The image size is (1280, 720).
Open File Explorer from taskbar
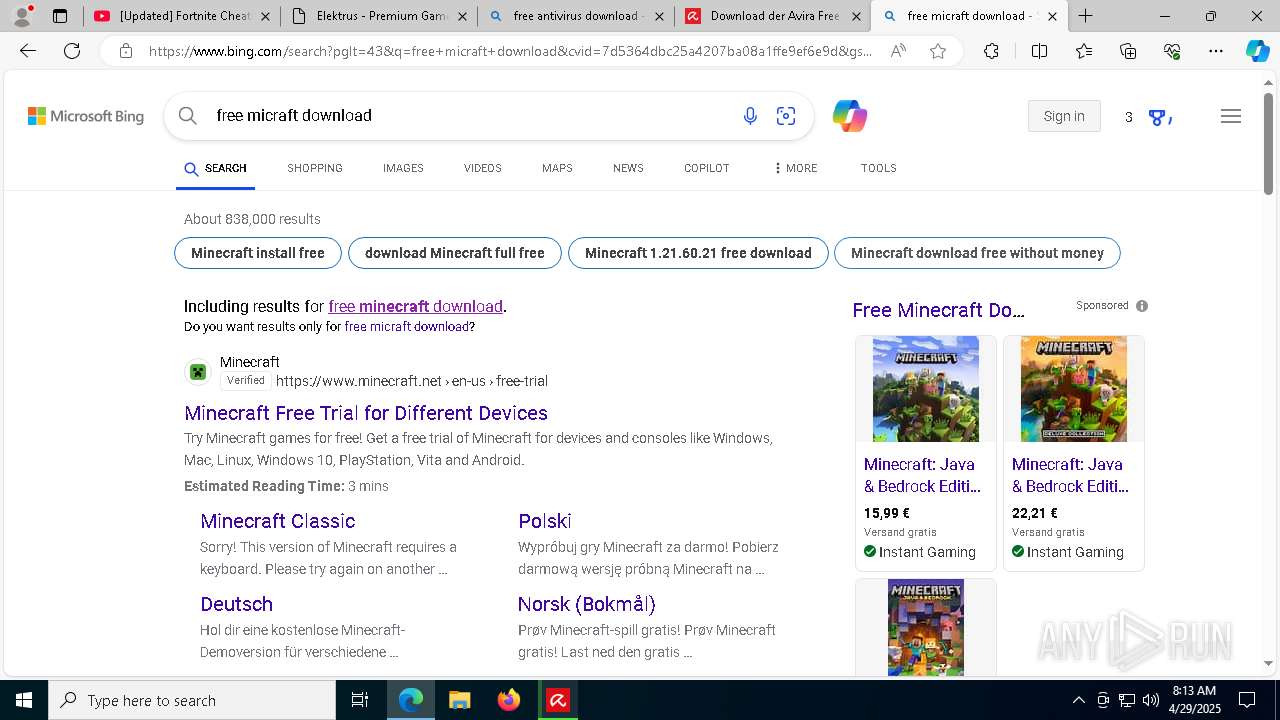460,700
